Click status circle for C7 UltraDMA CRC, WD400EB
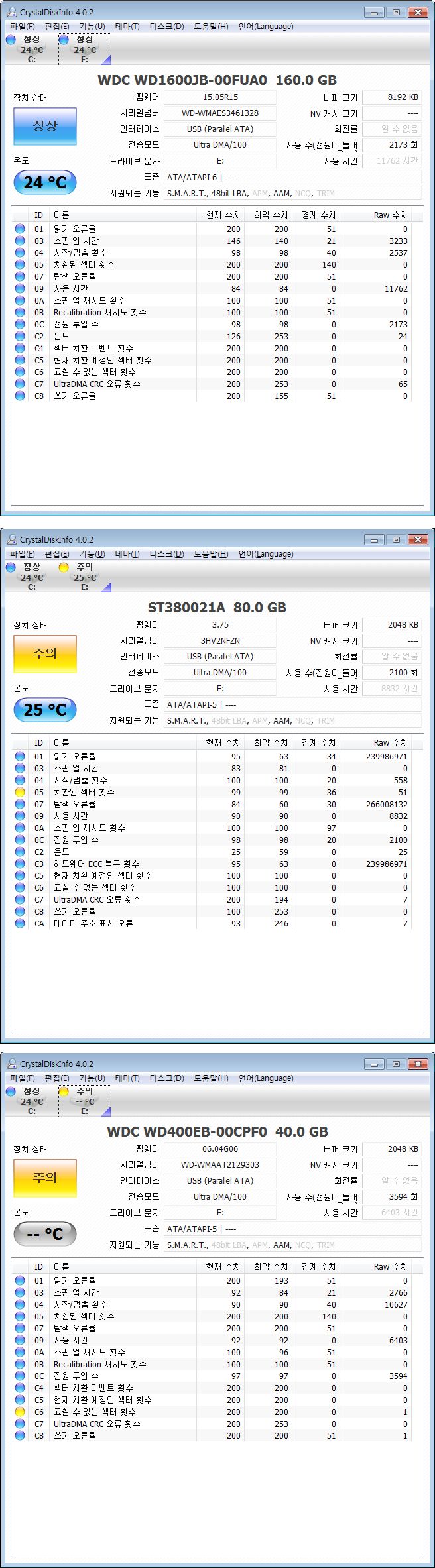Screen dimensions: 435x1568 pyautogui.click(x=20, y=1424)
